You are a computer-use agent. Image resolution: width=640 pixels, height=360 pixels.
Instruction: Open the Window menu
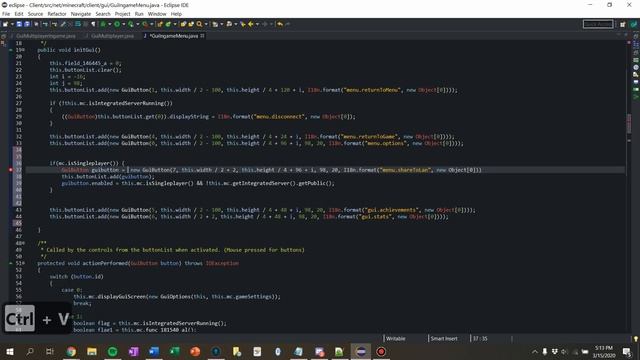[x=157, y=14]
